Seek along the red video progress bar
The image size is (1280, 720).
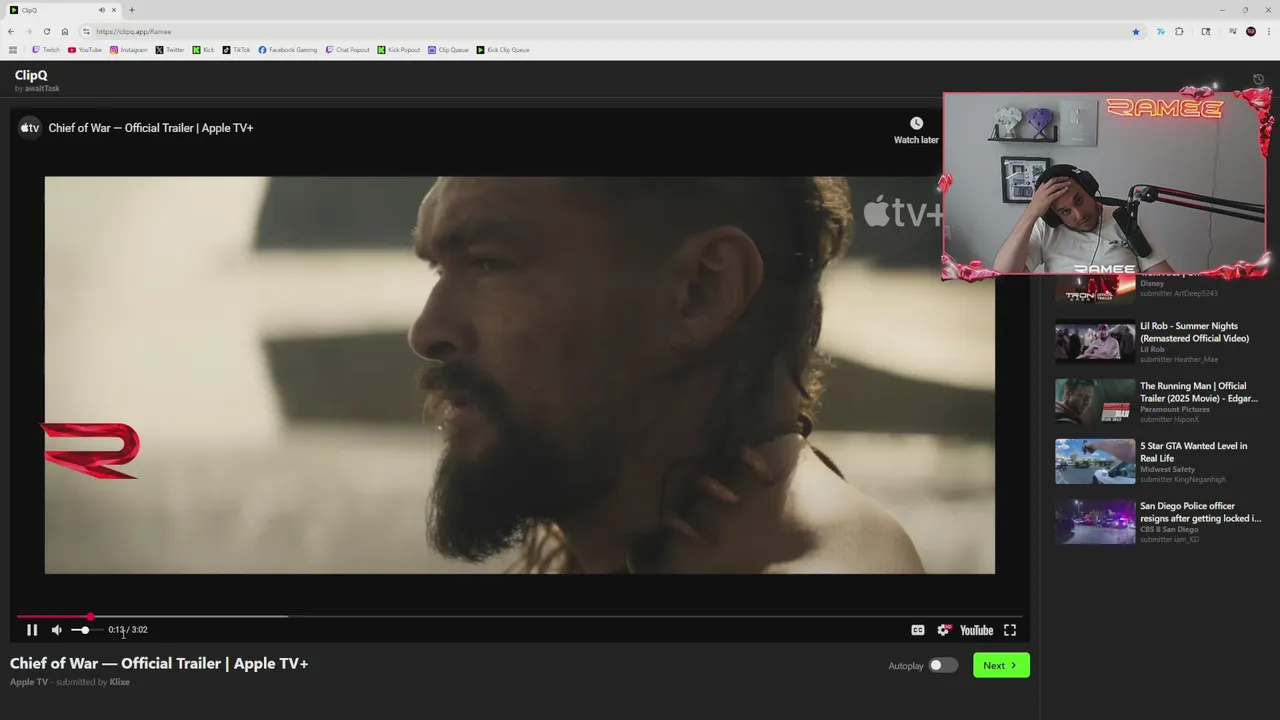520,617
